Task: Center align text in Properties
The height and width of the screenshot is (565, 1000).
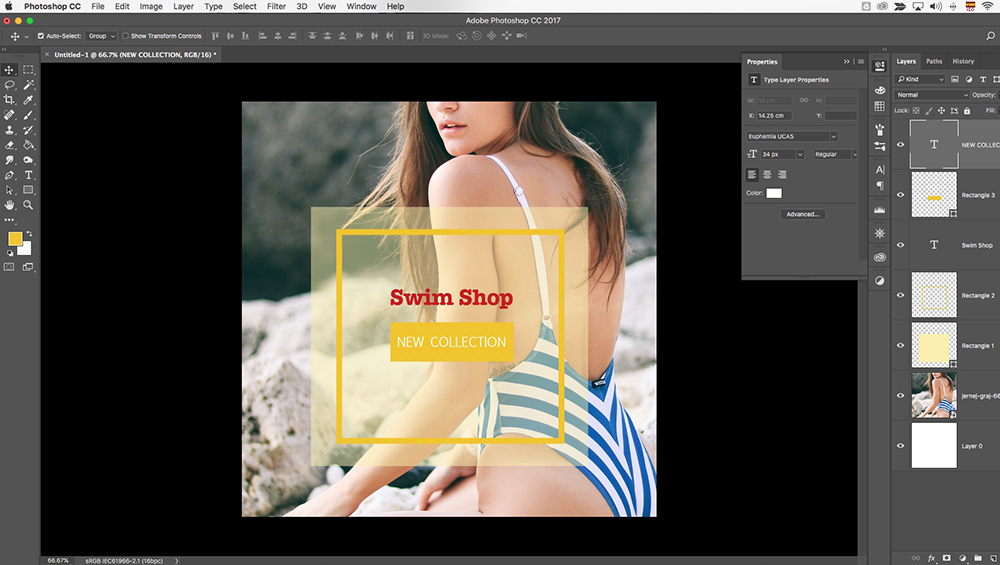Action: coord(767,174)
